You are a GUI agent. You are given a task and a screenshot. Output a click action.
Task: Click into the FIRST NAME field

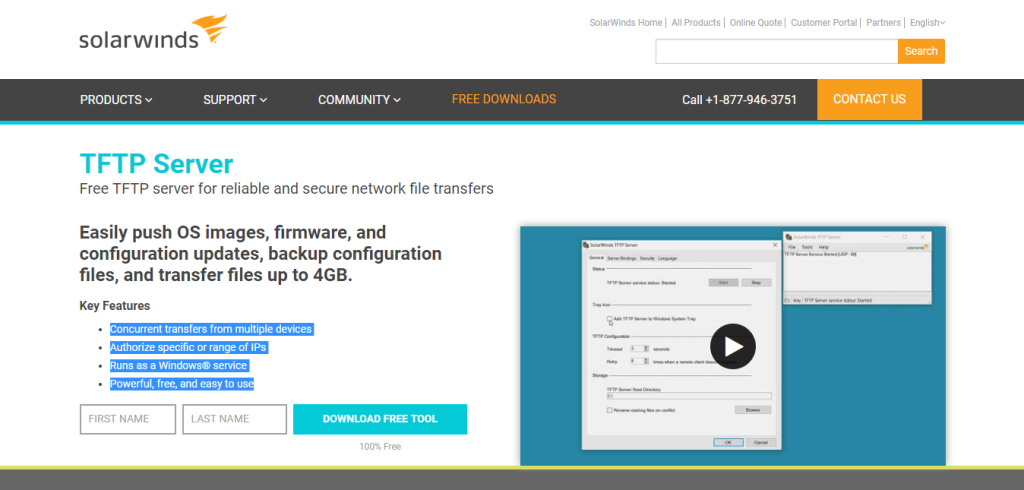click(127, 419)
